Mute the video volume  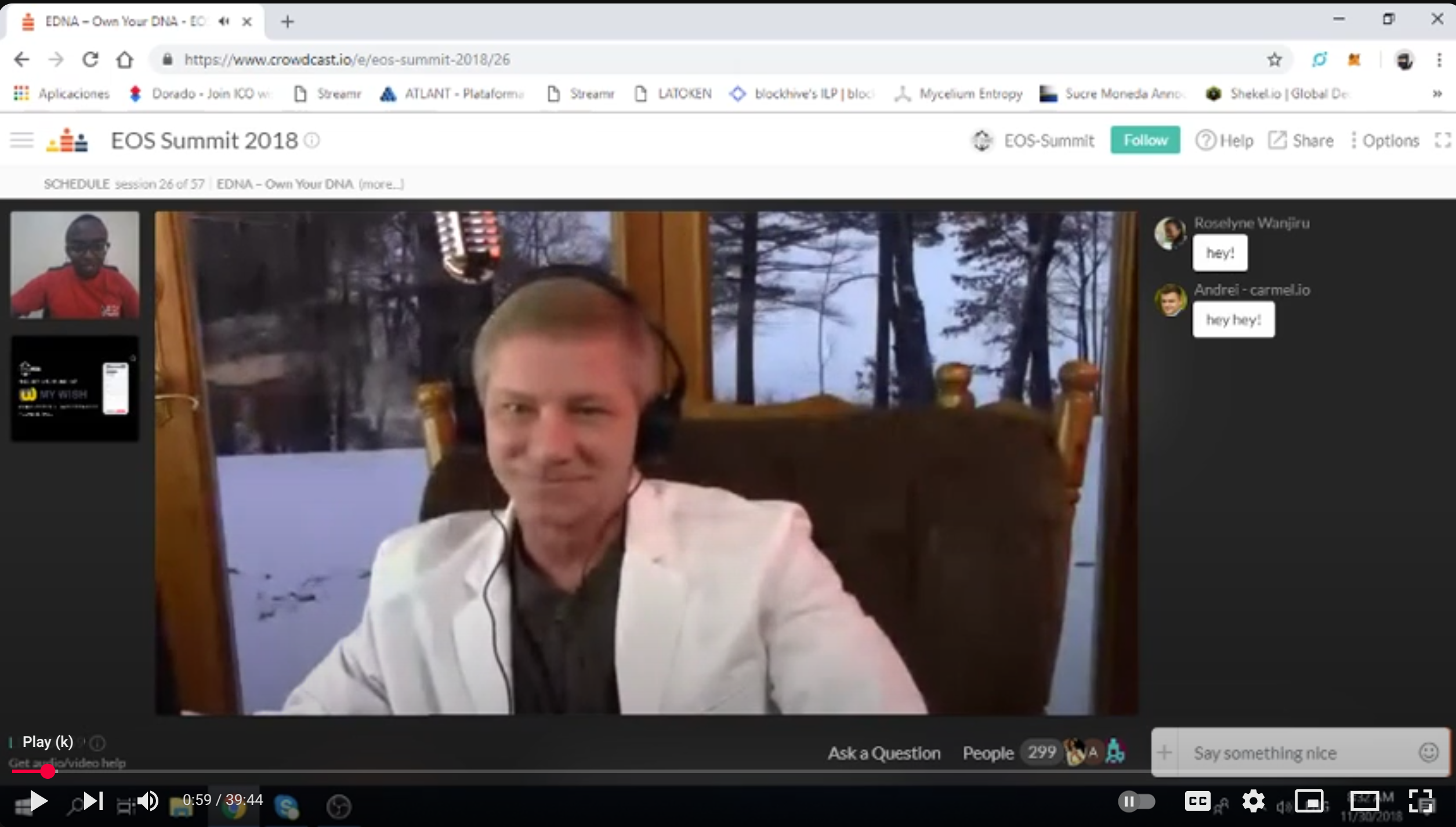tap(149, 801)
